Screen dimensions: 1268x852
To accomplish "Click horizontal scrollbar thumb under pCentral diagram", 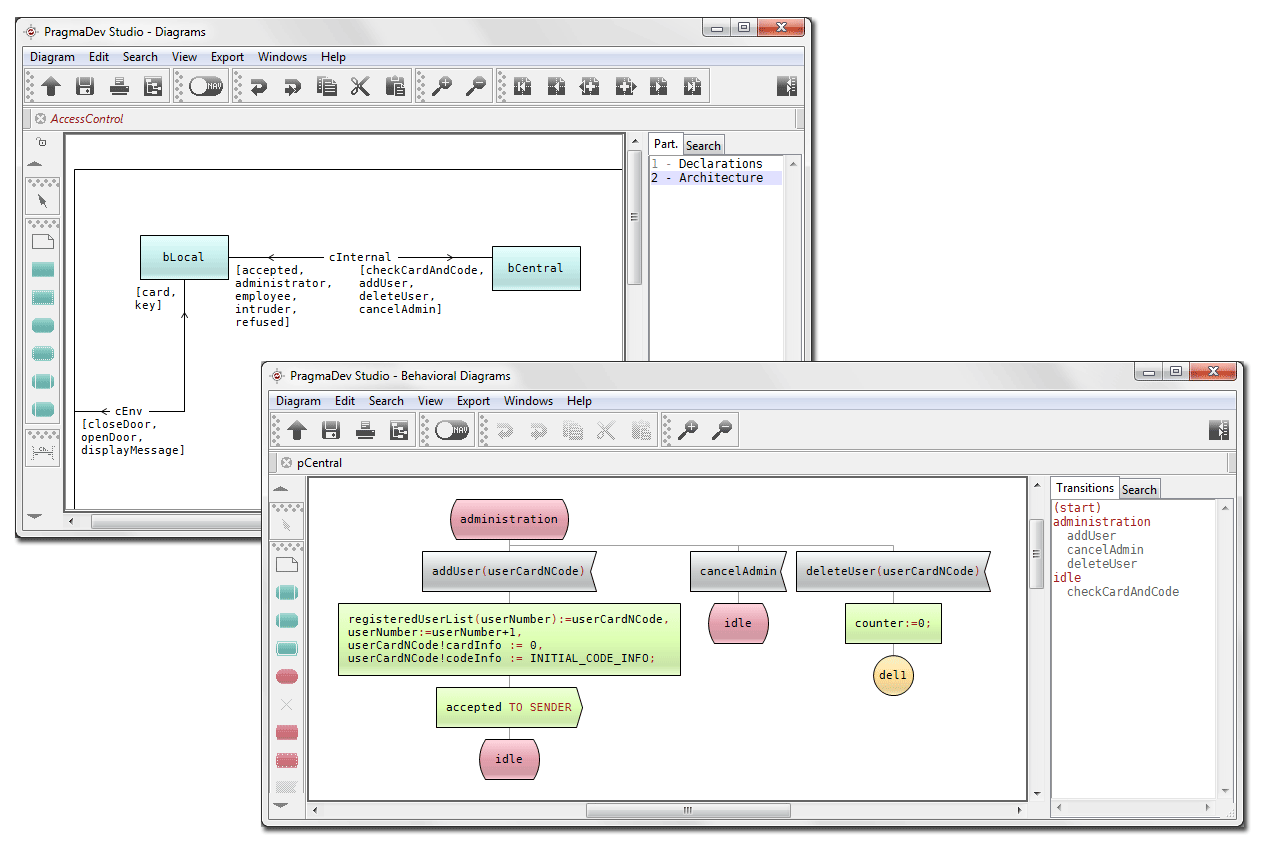I will pyautogui.click(x=687, y=810).
